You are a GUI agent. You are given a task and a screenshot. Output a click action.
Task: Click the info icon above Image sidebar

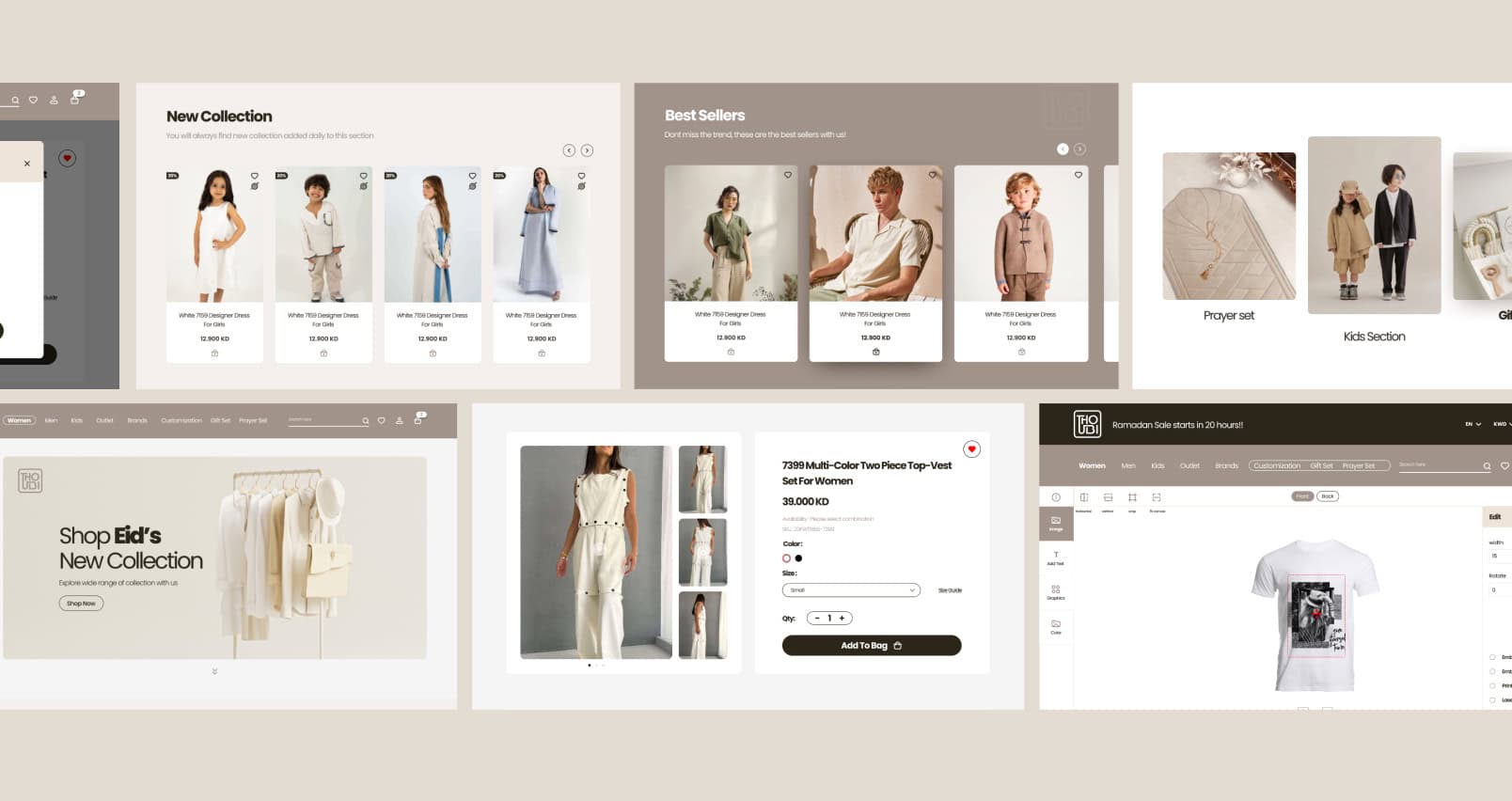pos(1056,497)
